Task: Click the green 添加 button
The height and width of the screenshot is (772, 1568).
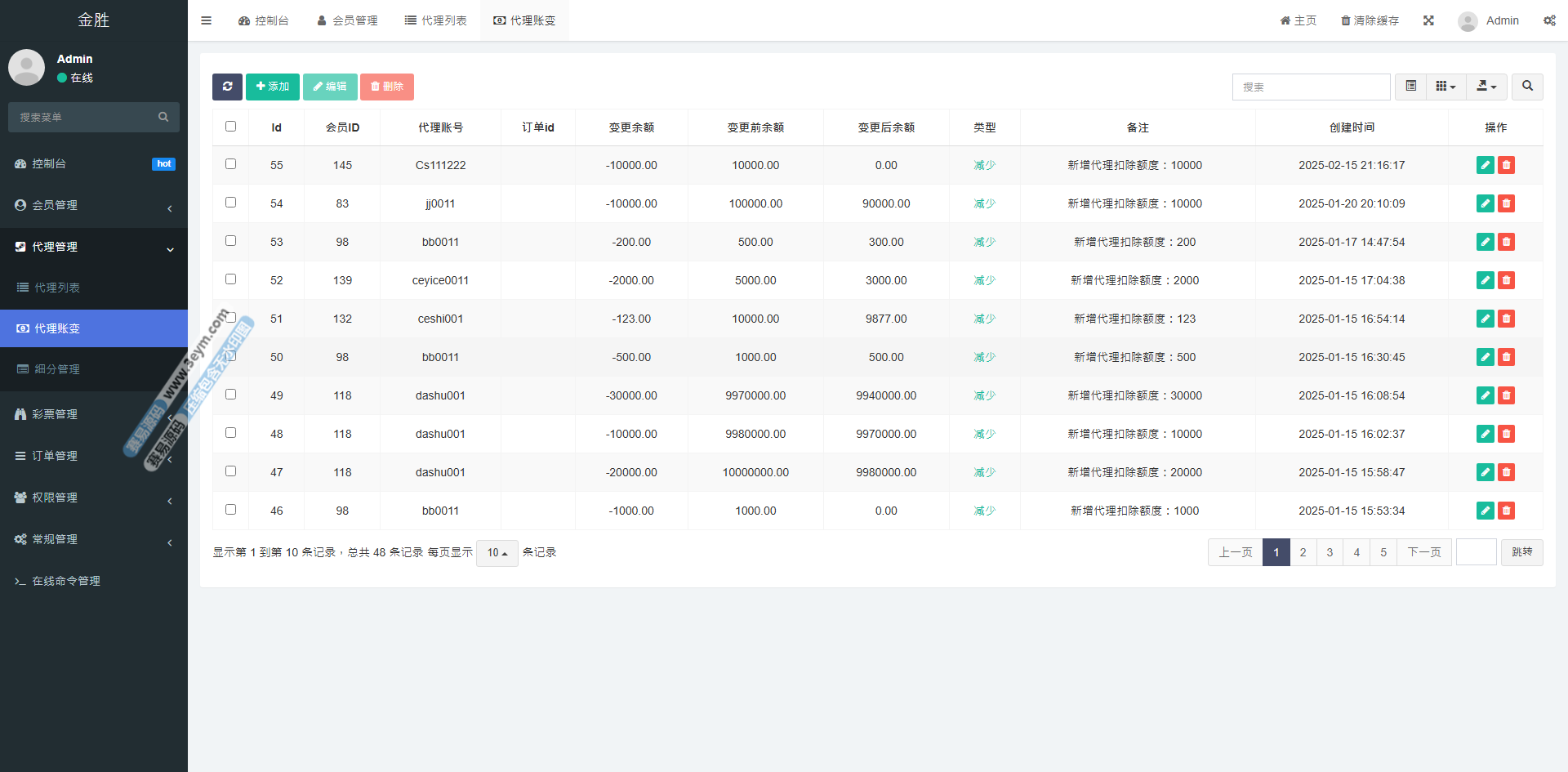Action: click(272, 87)
